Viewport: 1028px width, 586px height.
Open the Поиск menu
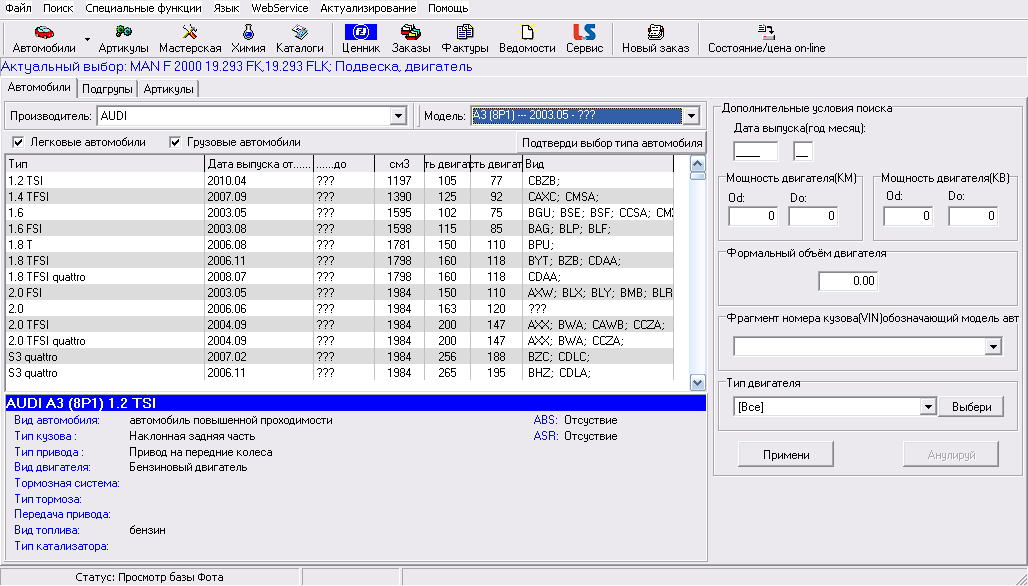(x=58, y=9)
